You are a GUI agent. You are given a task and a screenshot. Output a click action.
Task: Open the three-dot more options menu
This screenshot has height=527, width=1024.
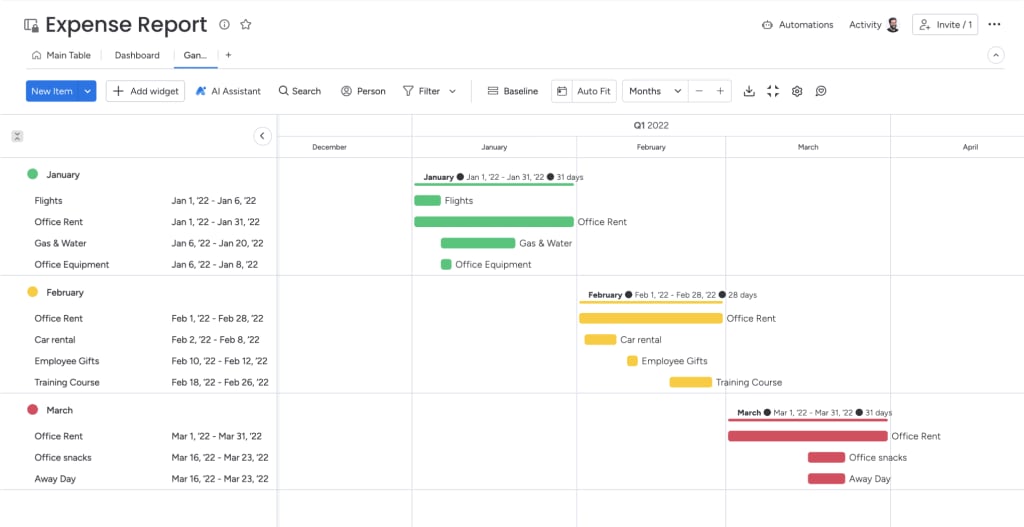(994, 25)
